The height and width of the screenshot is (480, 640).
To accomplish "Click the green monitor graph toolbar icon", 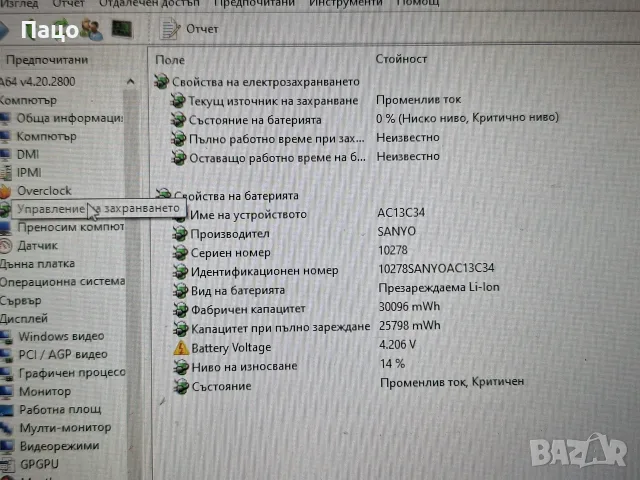I will pos(122,29).
